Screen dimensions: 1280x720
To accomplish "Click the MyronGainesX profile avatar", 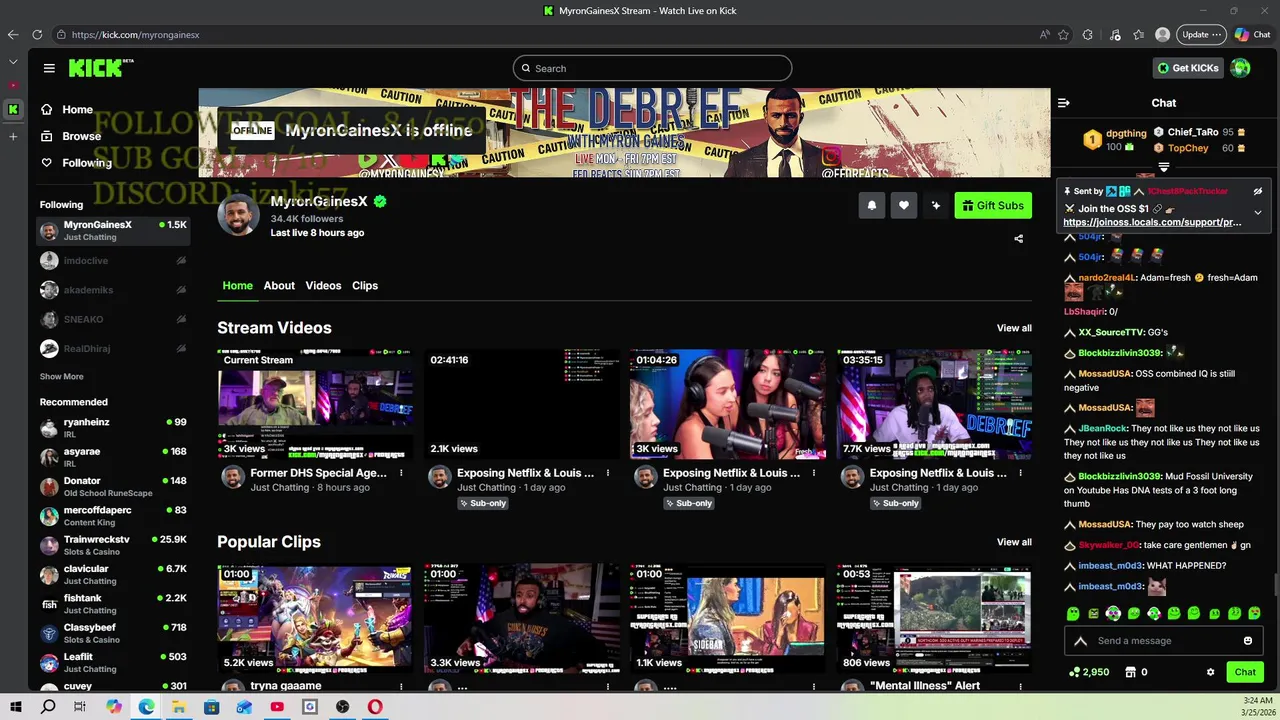I will tap(239, 215).
